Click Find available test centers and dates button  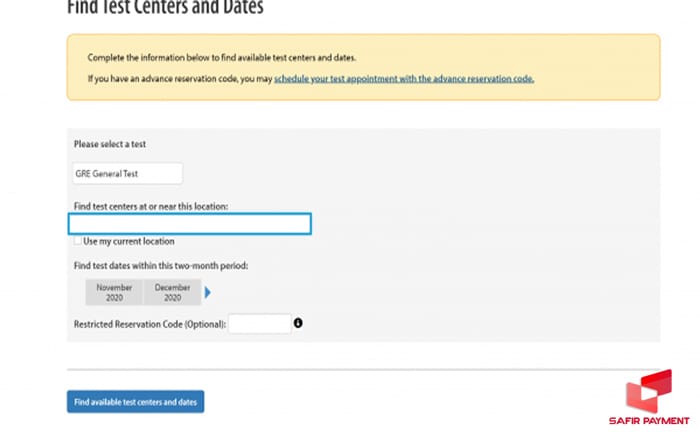tap(135, 402)
